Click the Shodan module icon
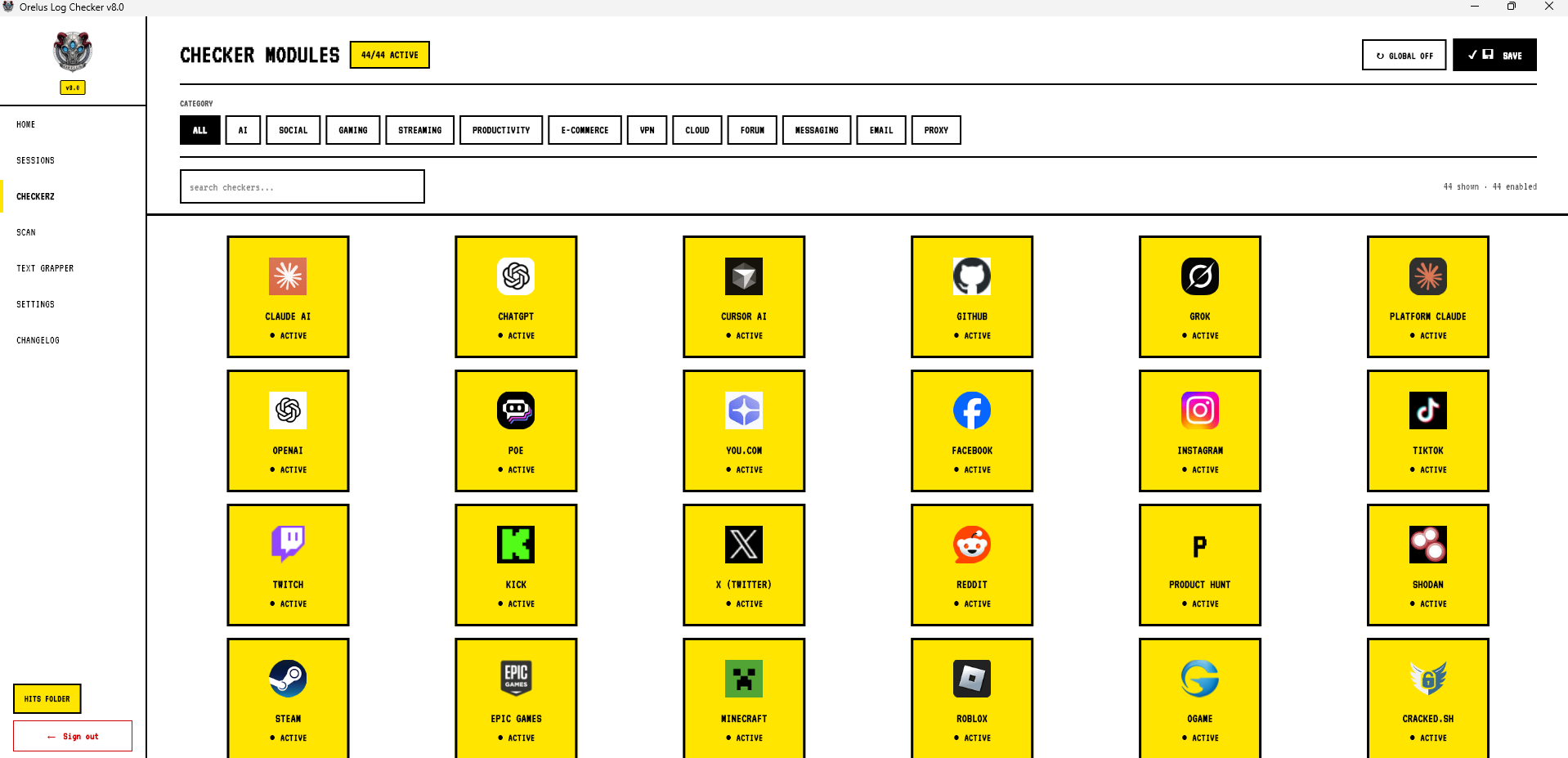1568x758 pixels. (1428, 545)
